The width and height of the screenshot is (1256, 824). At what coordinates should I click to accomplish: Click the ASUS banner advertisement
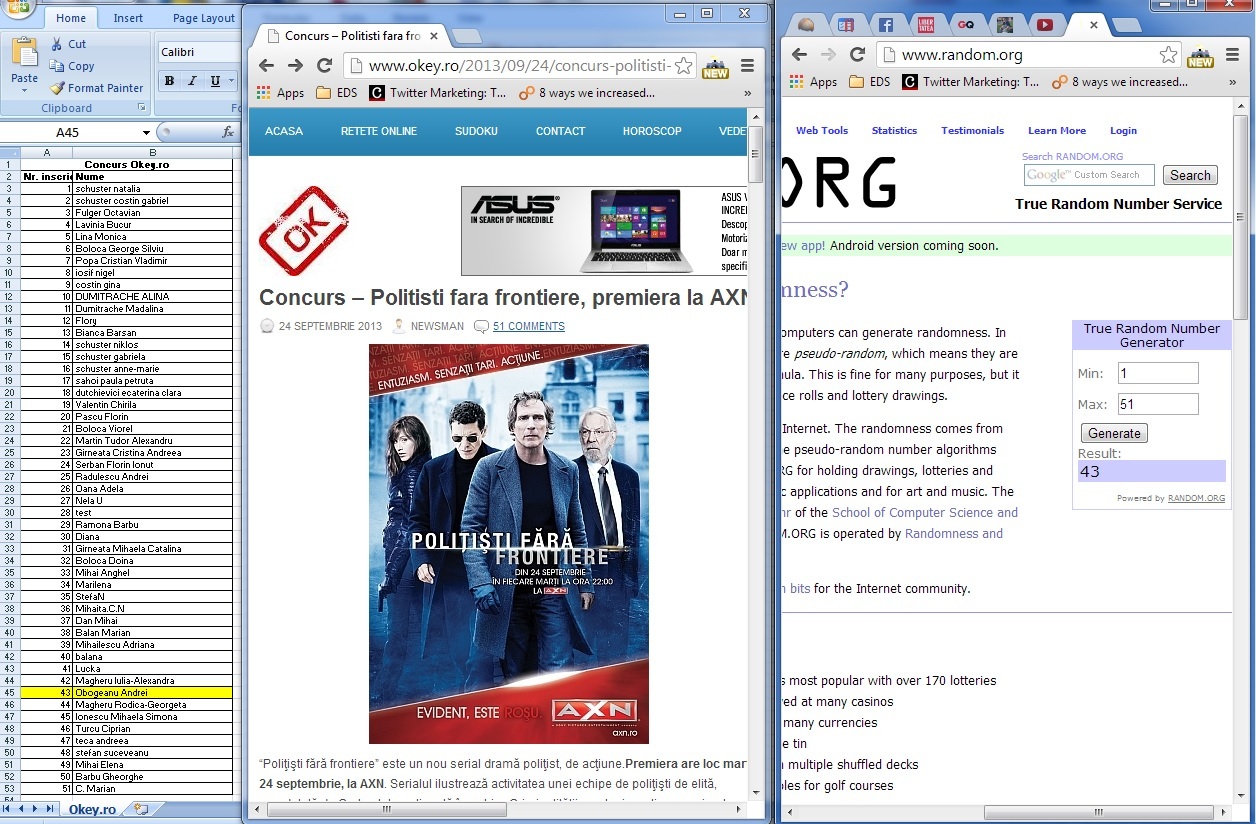[x=604, y=231]
